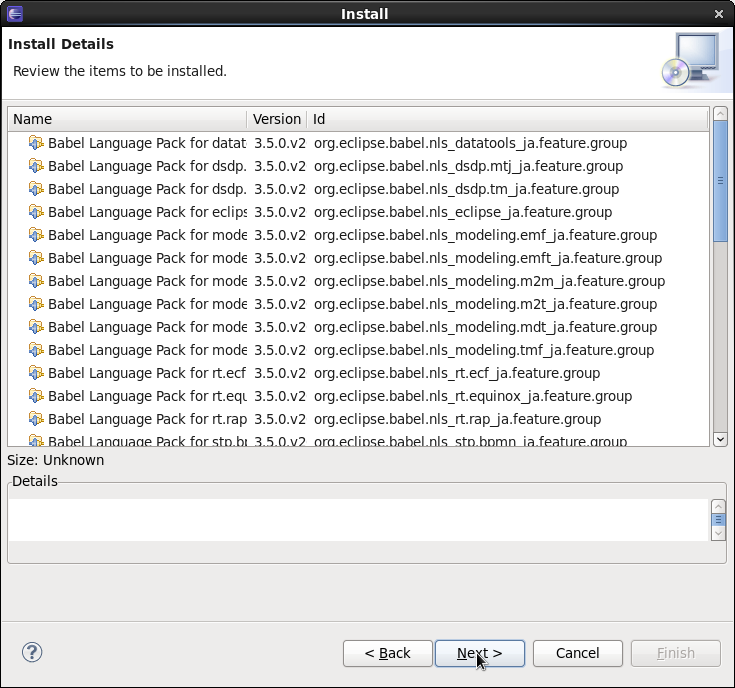Select 'org.eclipse.babel.nls_modeling.tmf_ja.feature.group' id
The width and height of the screenshot is (735, 688).
point(484,350)
